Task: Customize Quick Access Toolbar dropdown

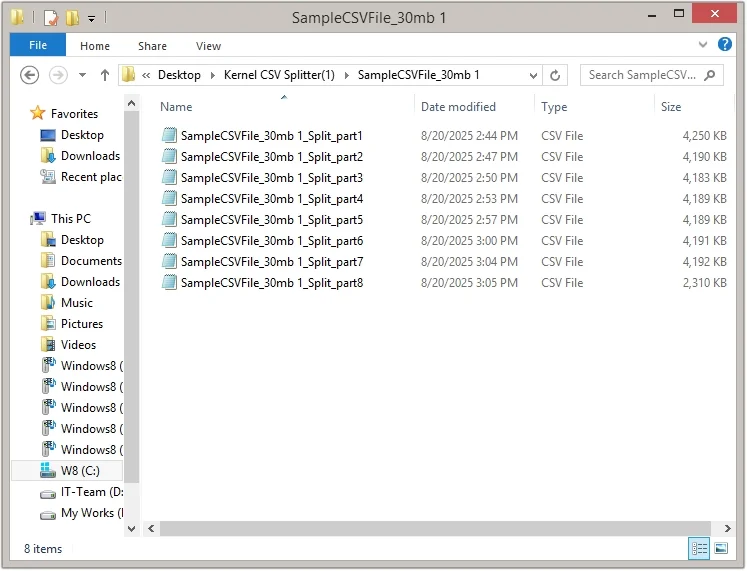Action: pos(92,18)
